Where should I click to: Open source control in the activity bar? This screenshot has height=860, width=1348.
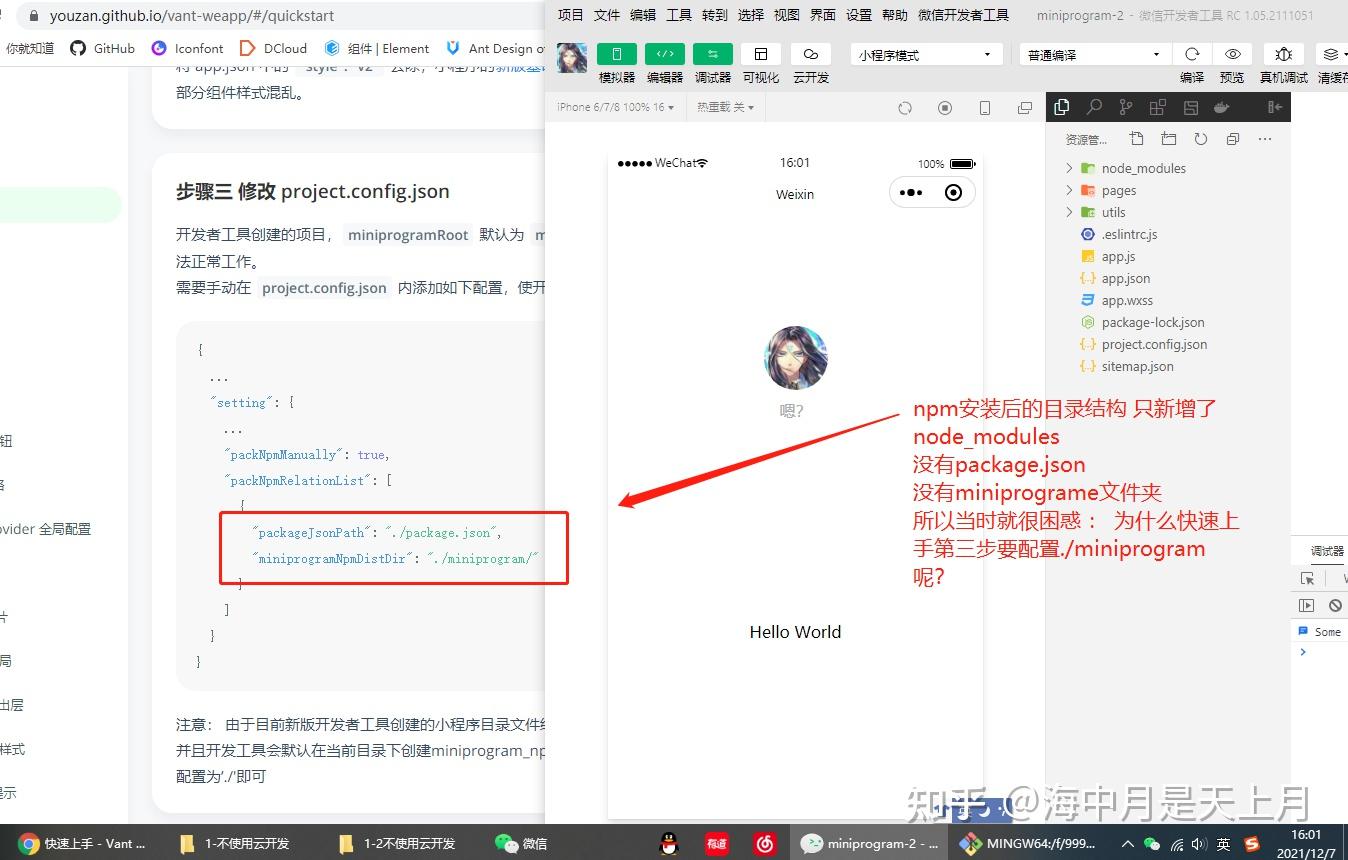tap(1124, 107)
